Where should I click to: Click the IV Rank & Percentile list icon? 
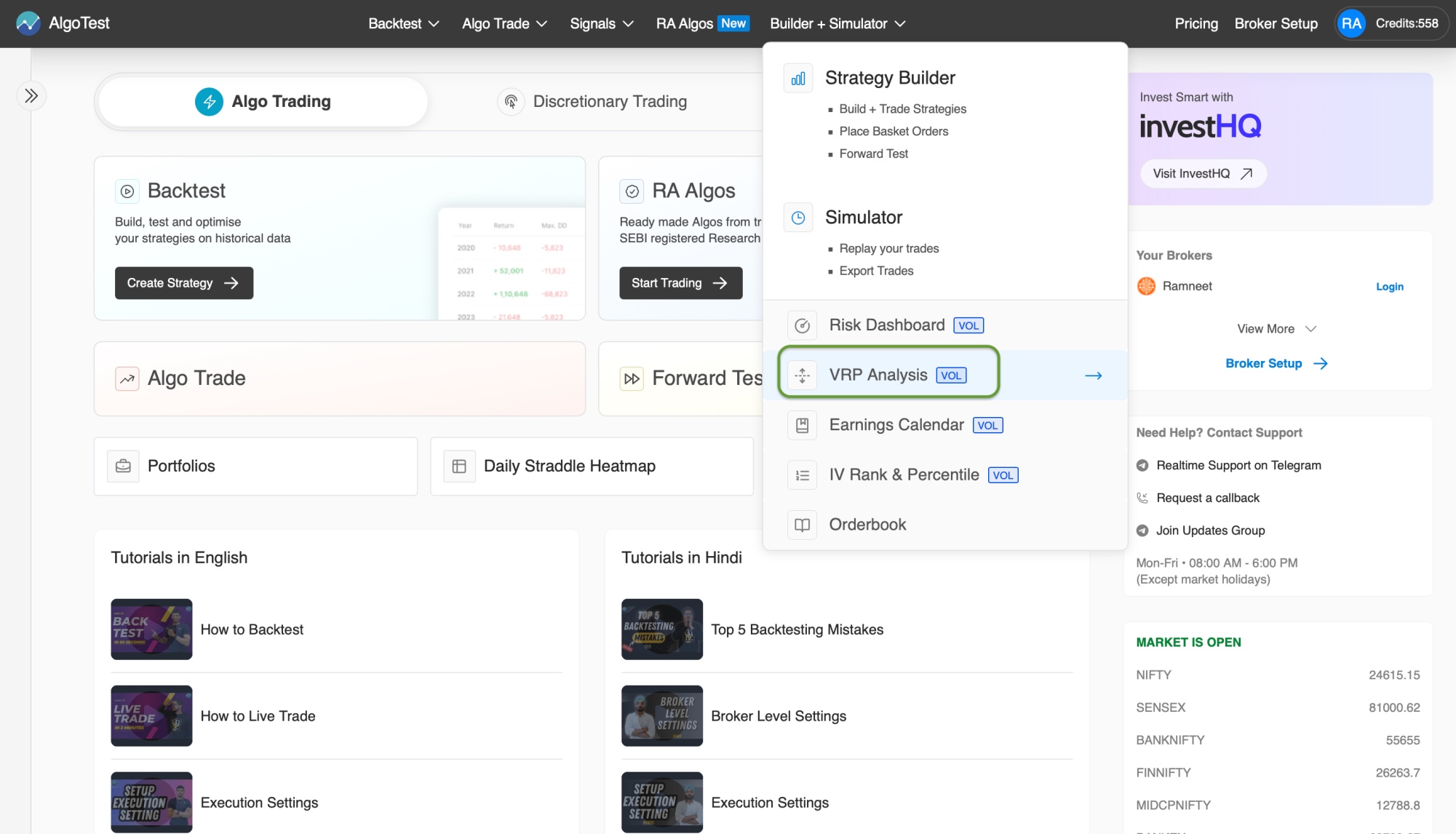[802, 474]
